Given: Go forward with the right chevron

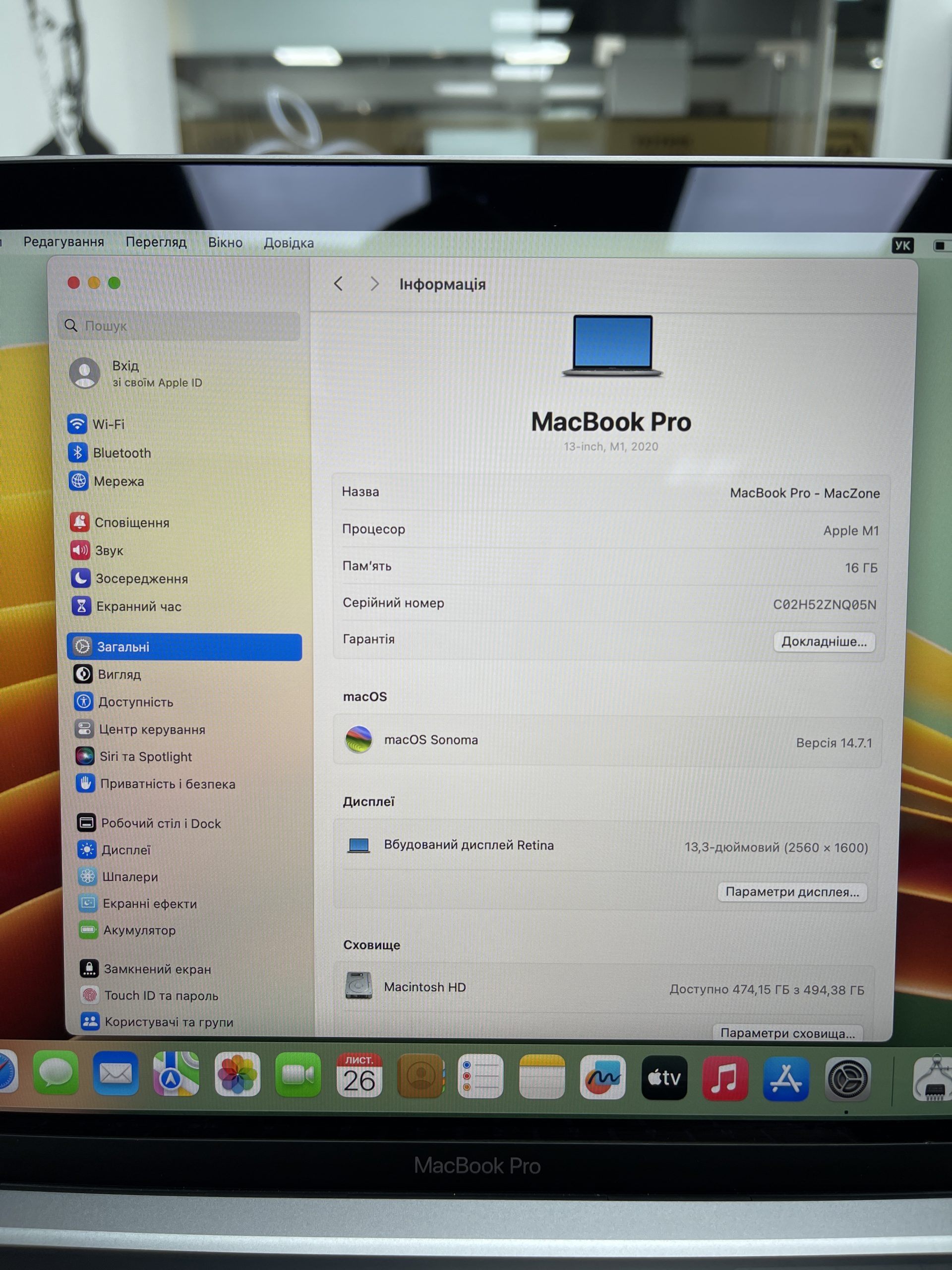Looking at the screenshot, I should click(375, 284).
